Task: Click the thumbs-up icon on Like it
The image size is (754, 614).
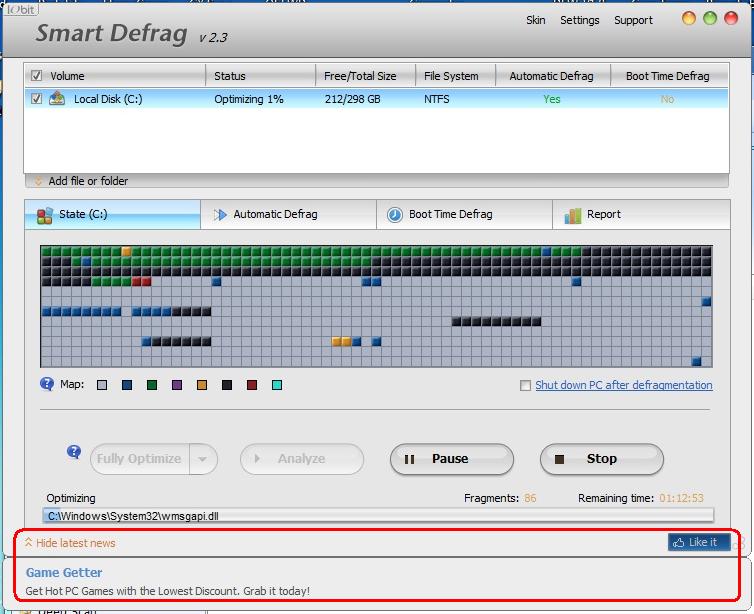Action: [x=679, y=542]
